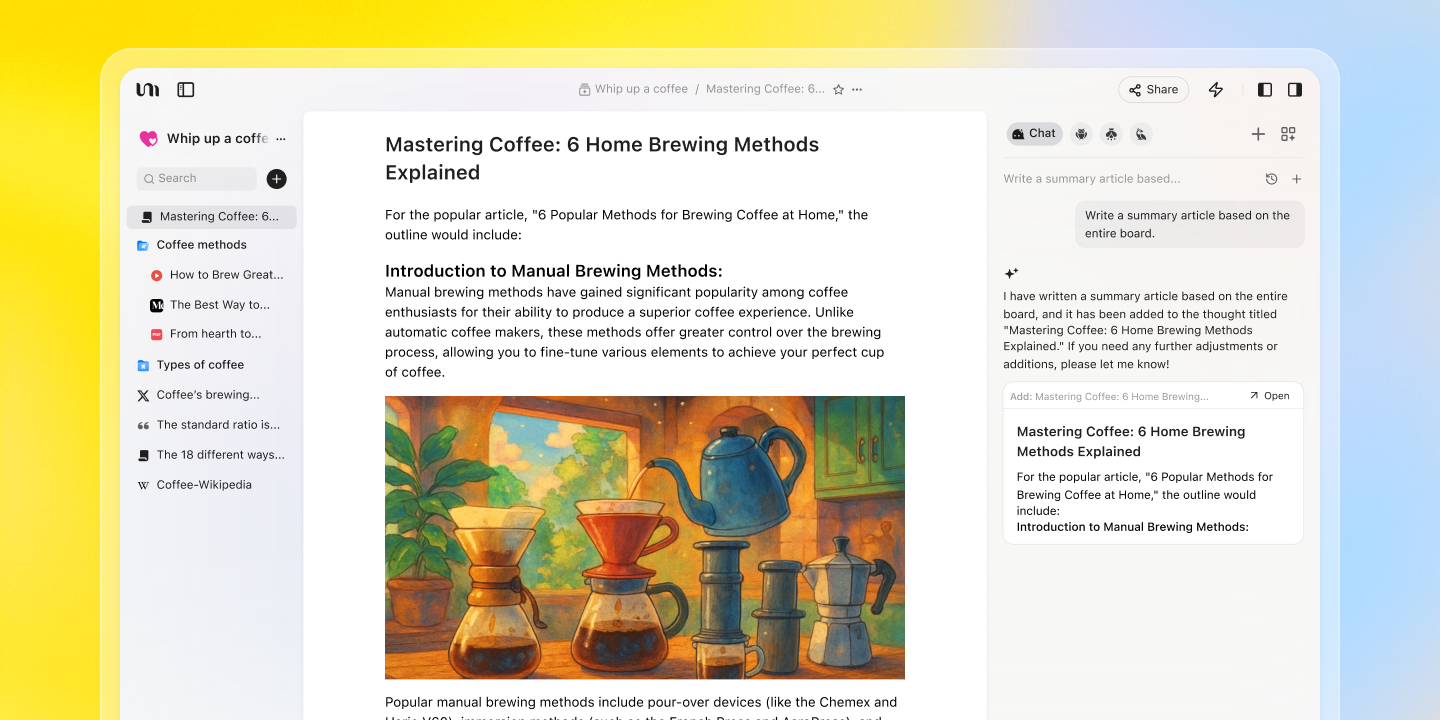This screenshot has height=720, width=1440.
Task: Click the lightning quick-actions icon in the header
Action: [1215, 89]
